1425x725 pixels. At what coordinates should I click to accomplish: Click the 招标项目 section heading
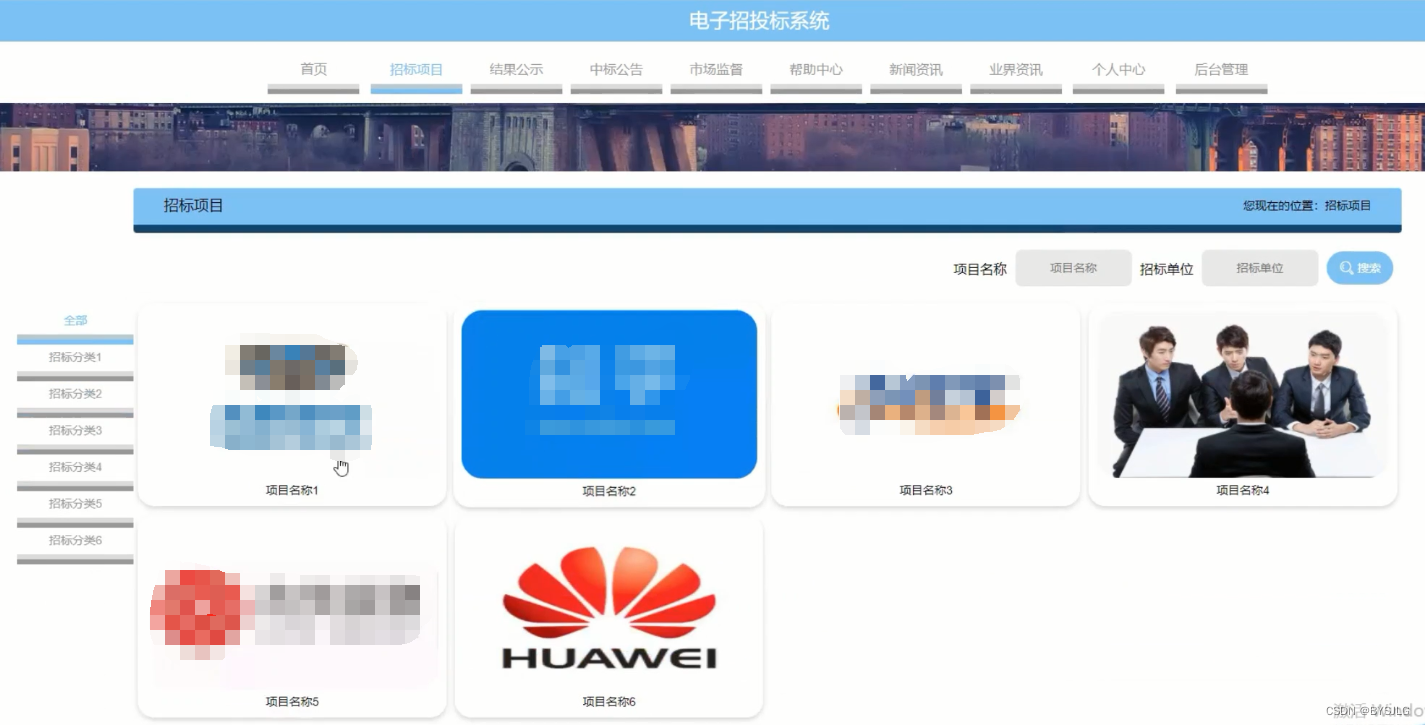pos(194,206)
